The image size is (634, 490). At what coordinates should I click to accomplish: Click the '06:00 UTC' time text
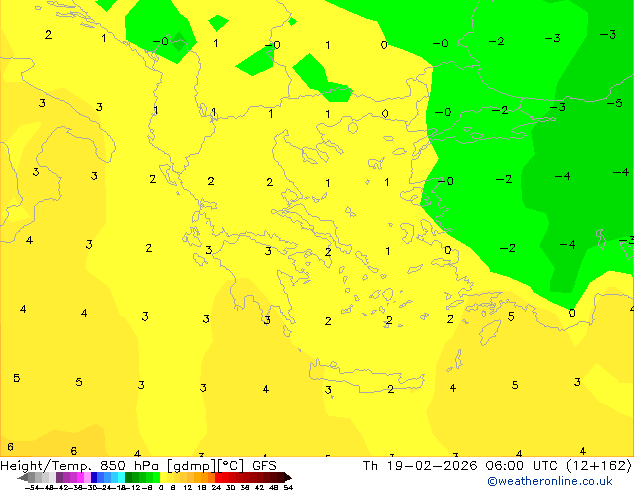[523, 466]
